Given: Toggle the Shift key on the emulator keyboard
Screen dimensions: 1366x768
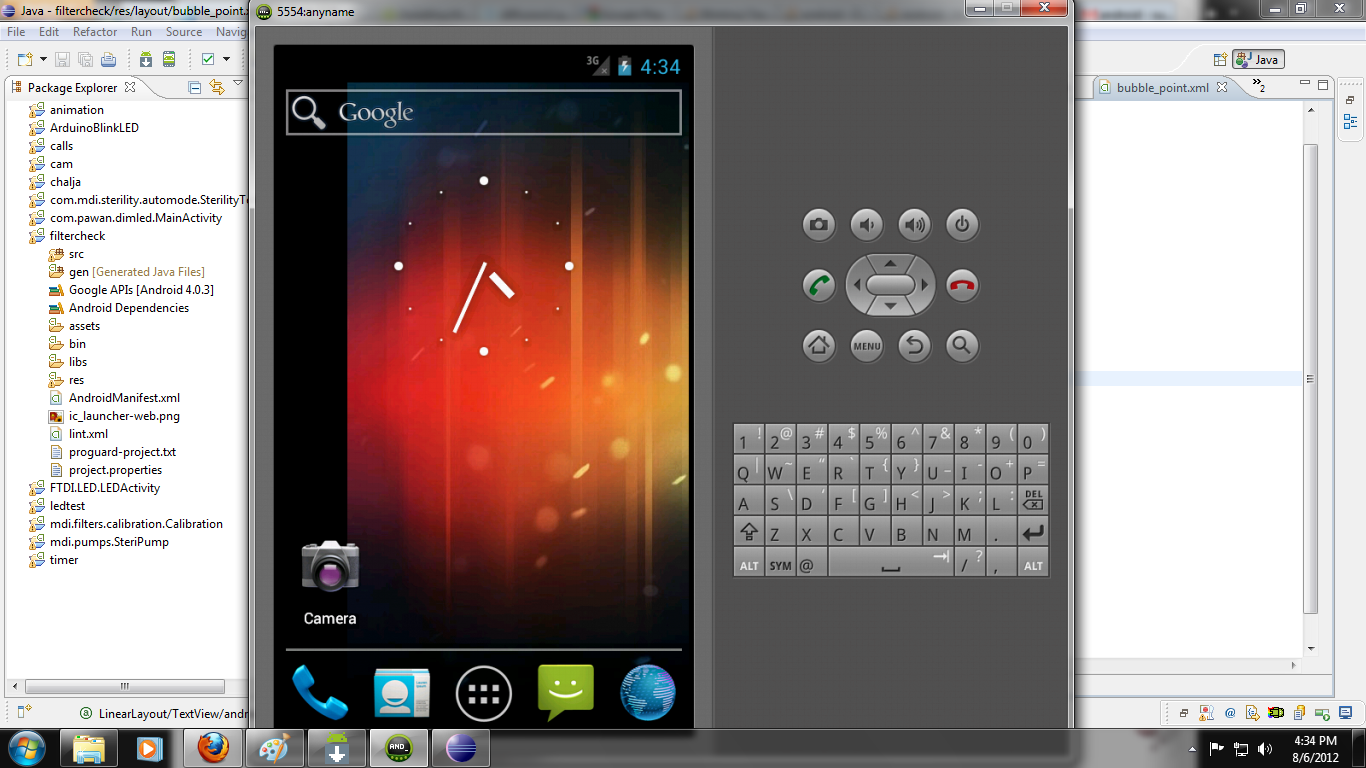Looking at the screenshot, I should 748,531.
